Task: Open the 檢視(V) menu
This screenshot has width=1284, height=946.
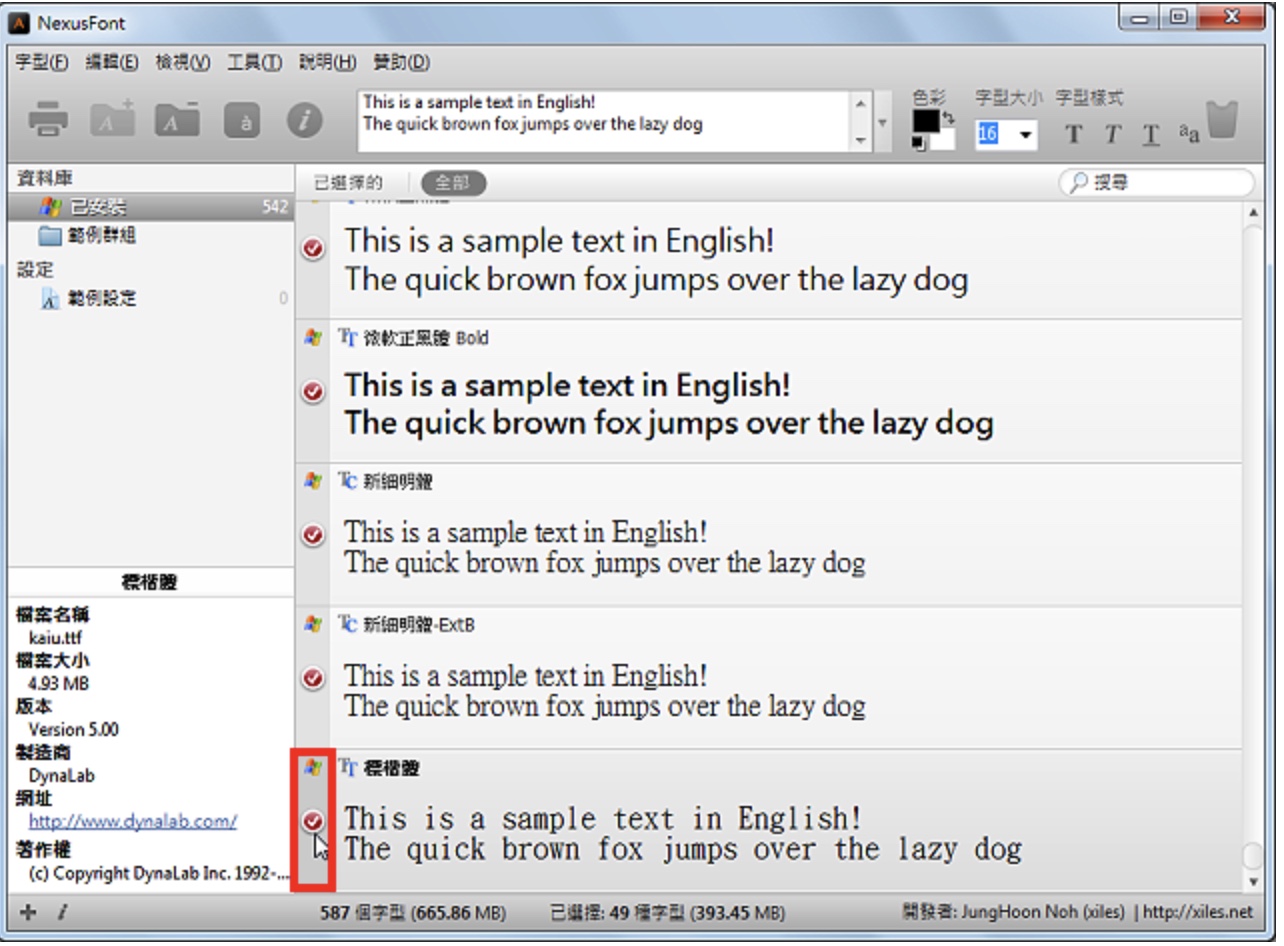Action: click(x=183, y=62)
